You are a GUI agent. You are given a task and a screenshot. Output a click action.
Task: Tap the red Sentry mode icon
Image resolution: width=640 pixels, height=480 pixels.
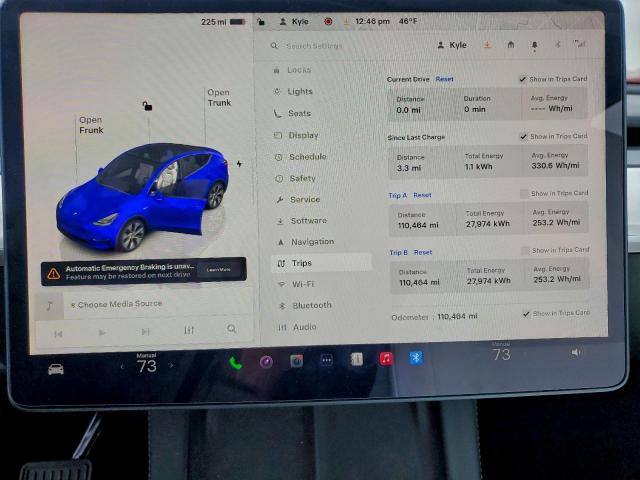click(x=328, y=22)
